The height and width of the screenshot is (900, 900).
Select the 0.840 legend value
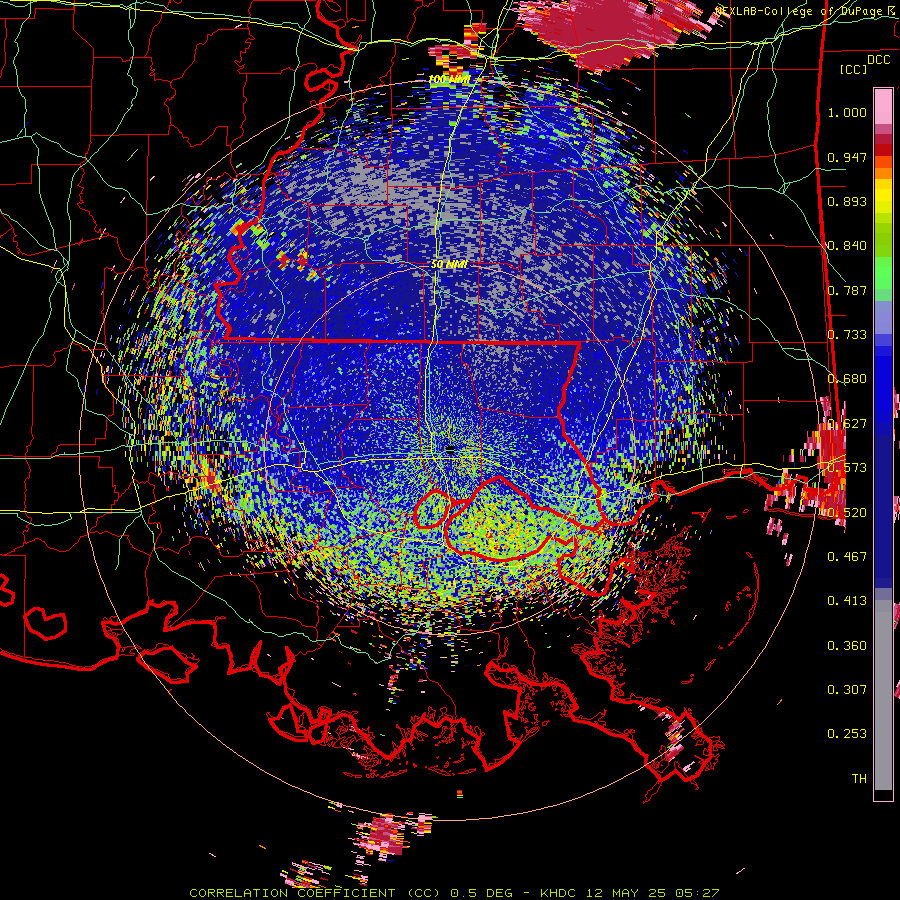coord(847,246)
